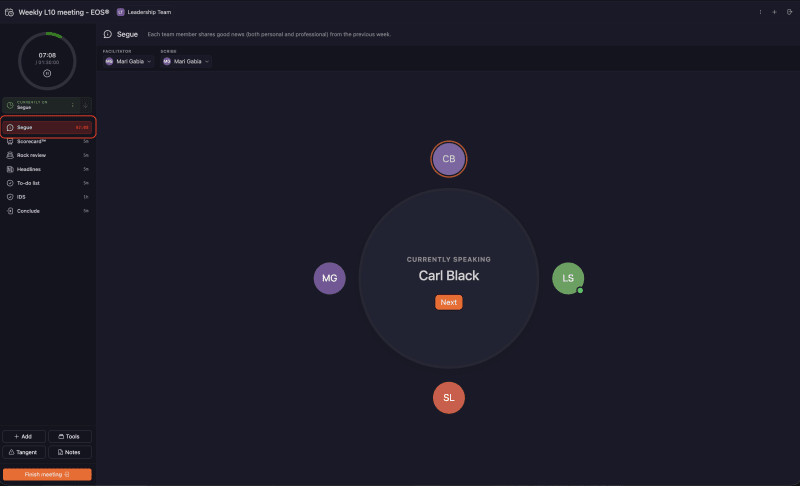800x486 pixels.
Task: Open the Notes button
Action: coord(69,452)
